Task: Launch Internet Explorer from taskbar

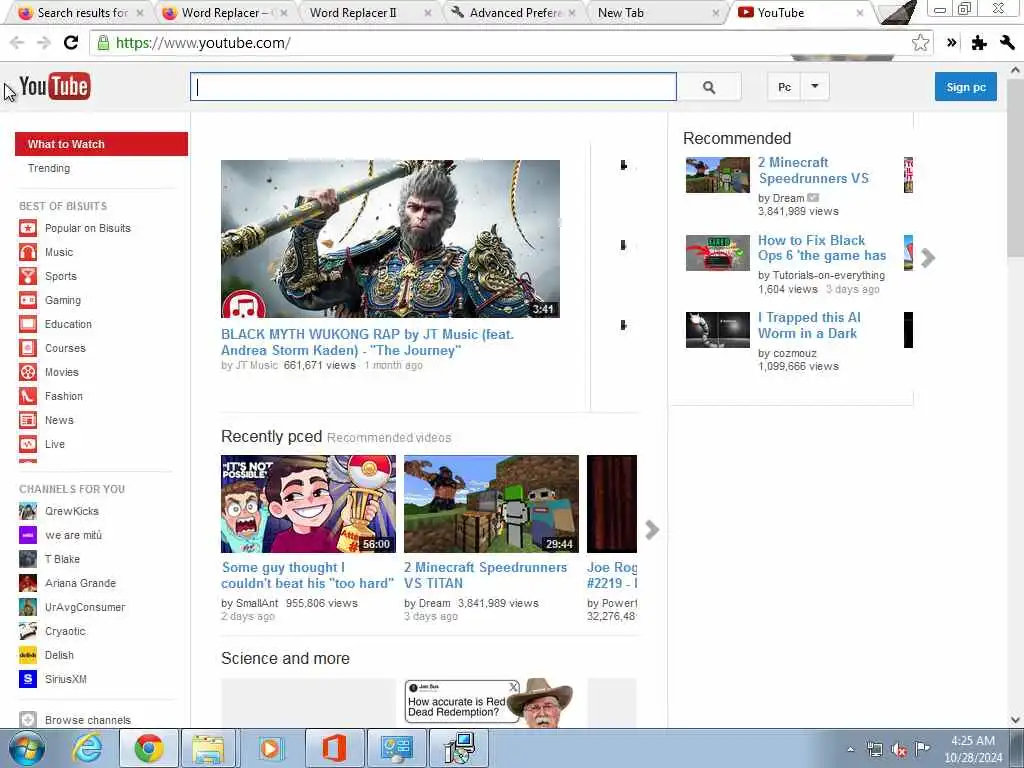Action: (x=87, y=749)
